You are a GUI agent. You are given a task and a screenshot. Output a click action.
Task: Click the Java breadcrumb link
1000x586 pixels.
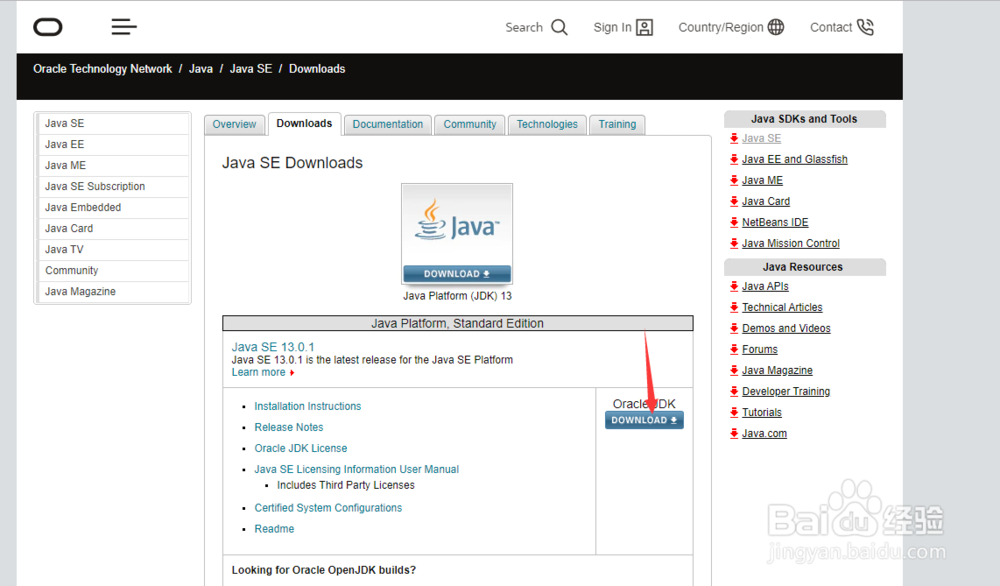201,69
